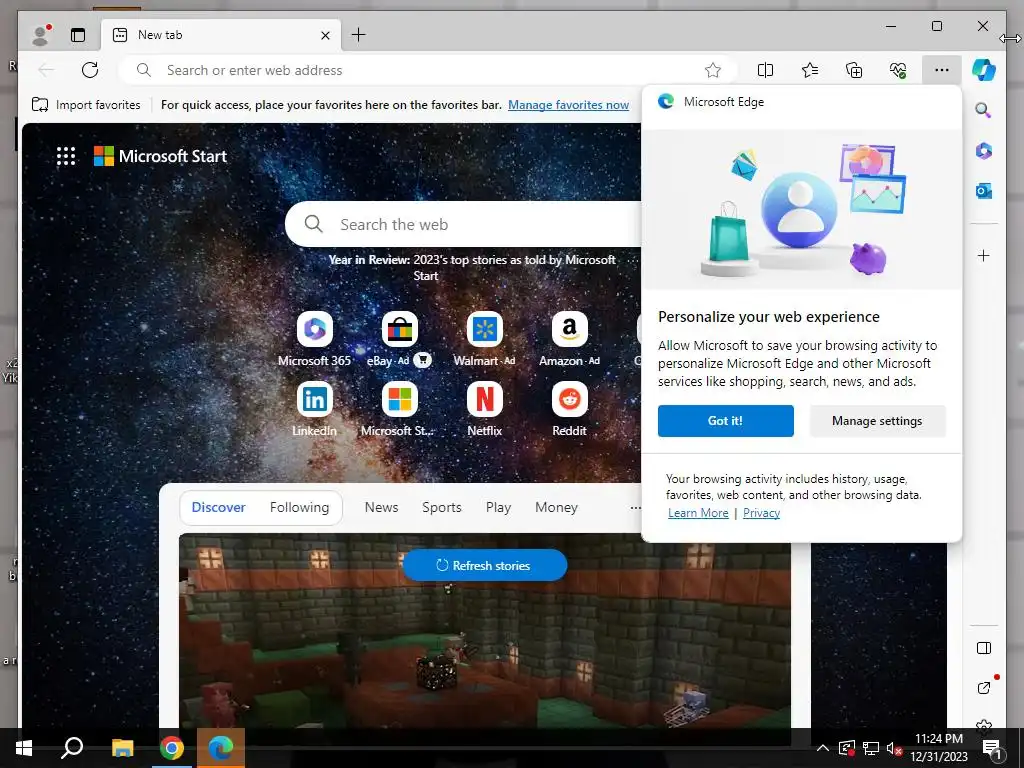
Task: Add this page to favorites star
Action: pyautogui.click(x=712, y=70)
